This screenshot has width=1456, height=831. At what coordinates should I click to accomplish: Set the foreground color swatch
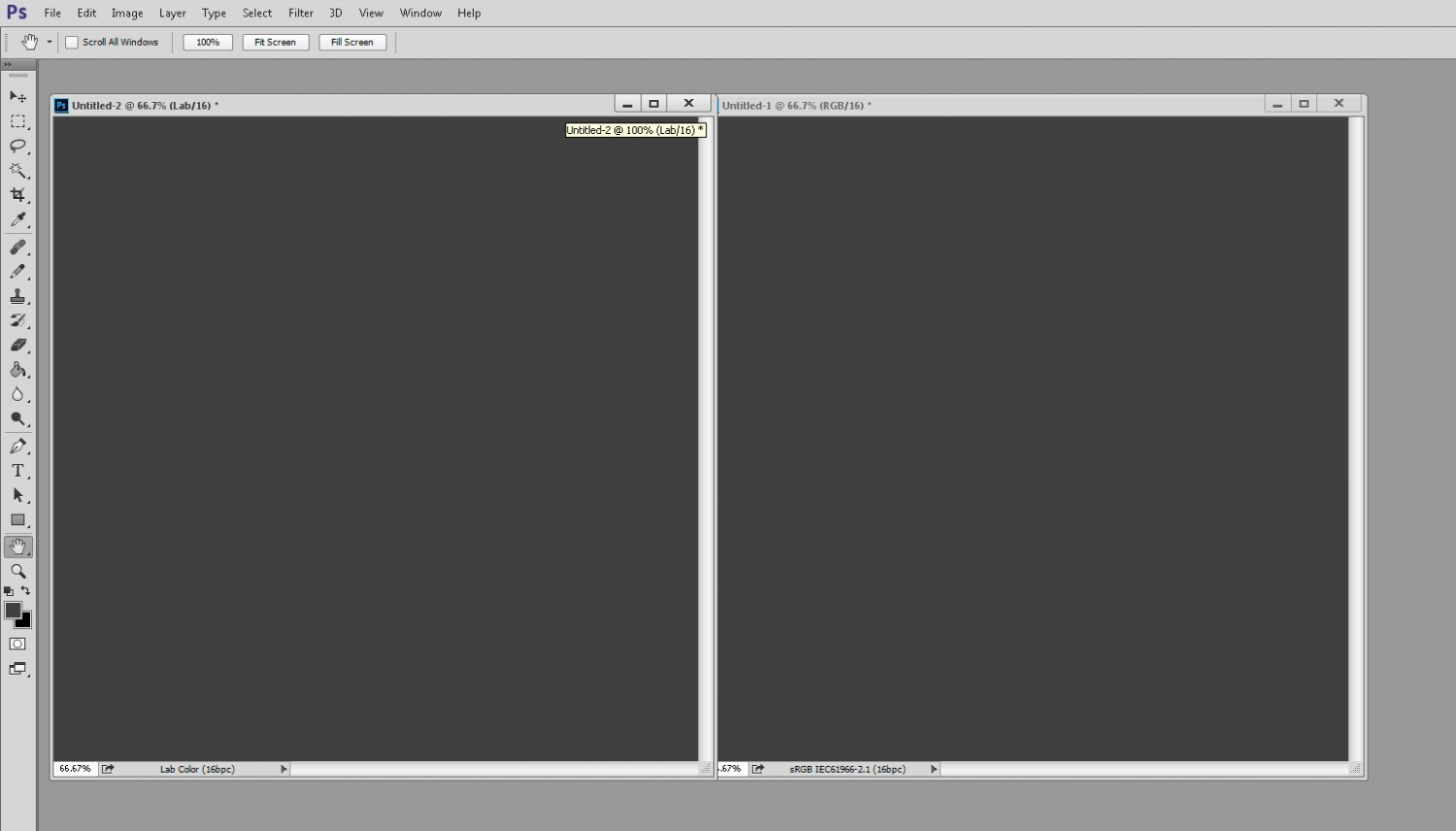(x=12, y=610)
